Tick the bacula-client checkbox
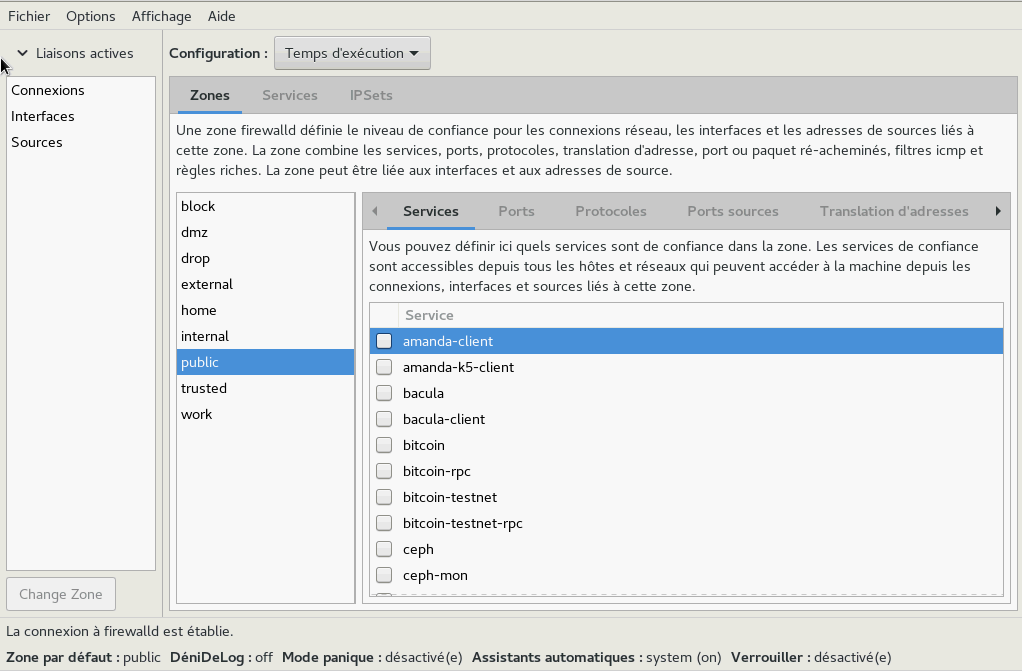The width and height of the screenshot is (1022, 671). point(384,419)
